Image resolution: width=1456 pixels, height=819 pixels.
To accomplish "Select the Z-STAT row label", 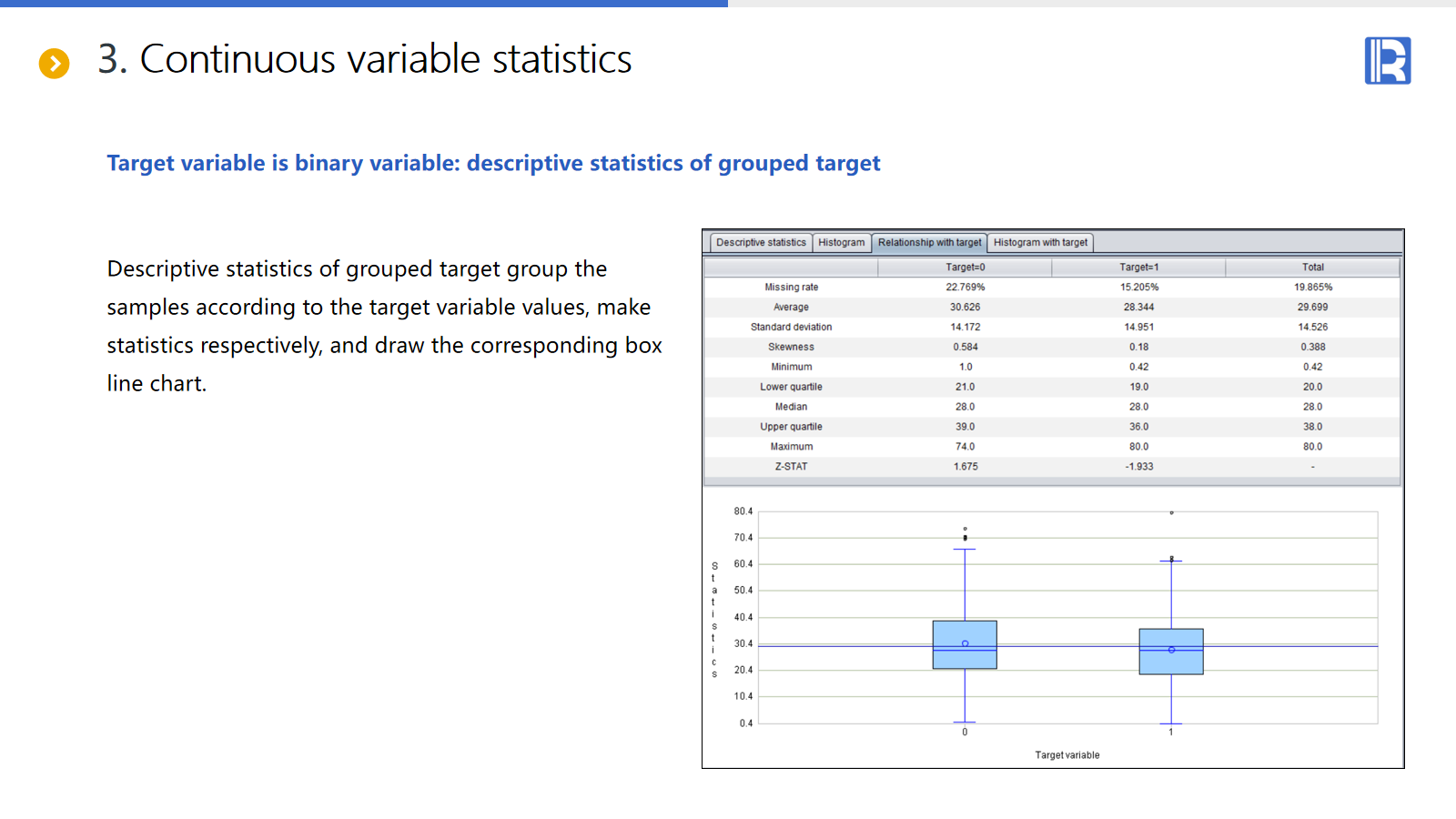I will (x=791, y=467).
